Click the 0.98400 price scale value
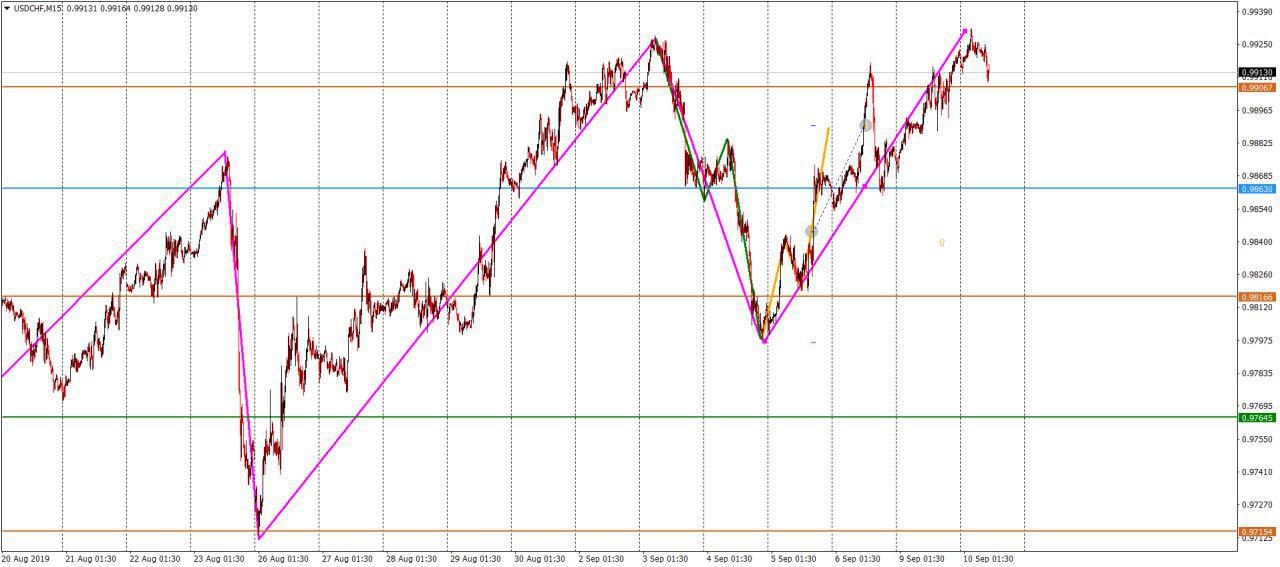The height and width of the screenshot is (567, 1280). click(x=1257, y=242)
